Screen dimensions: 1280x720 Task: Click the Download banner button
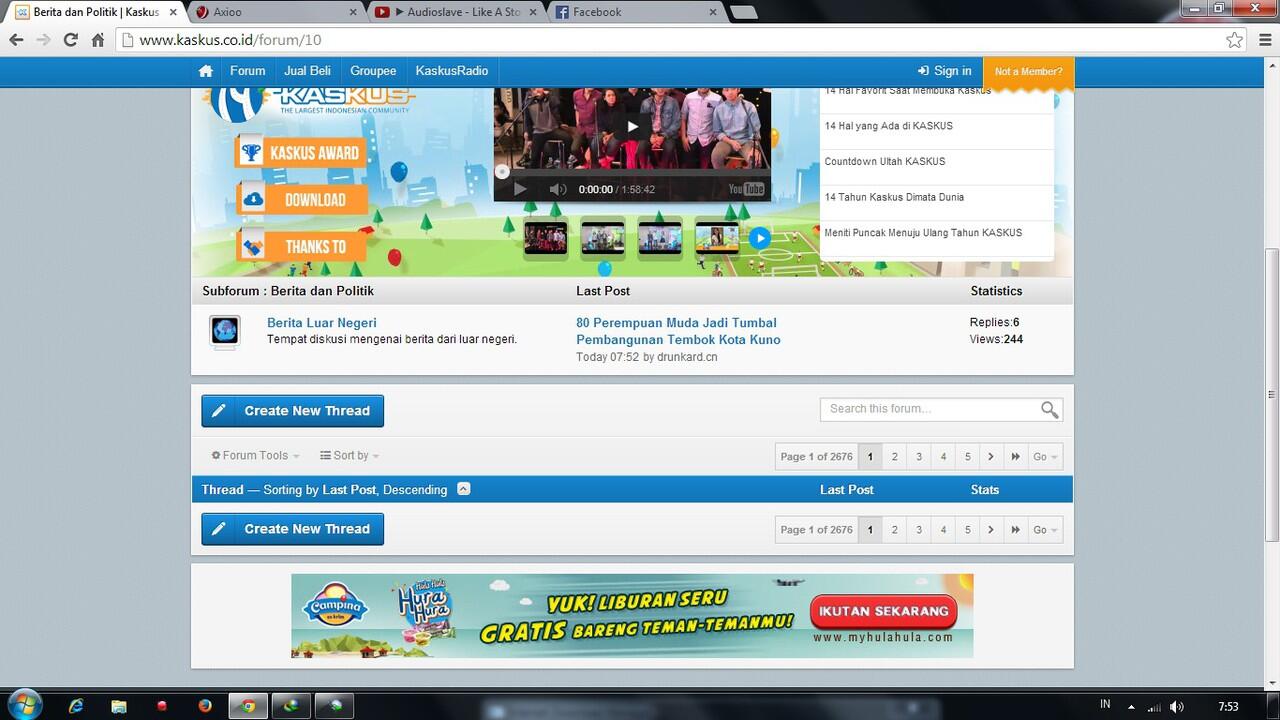301,200
